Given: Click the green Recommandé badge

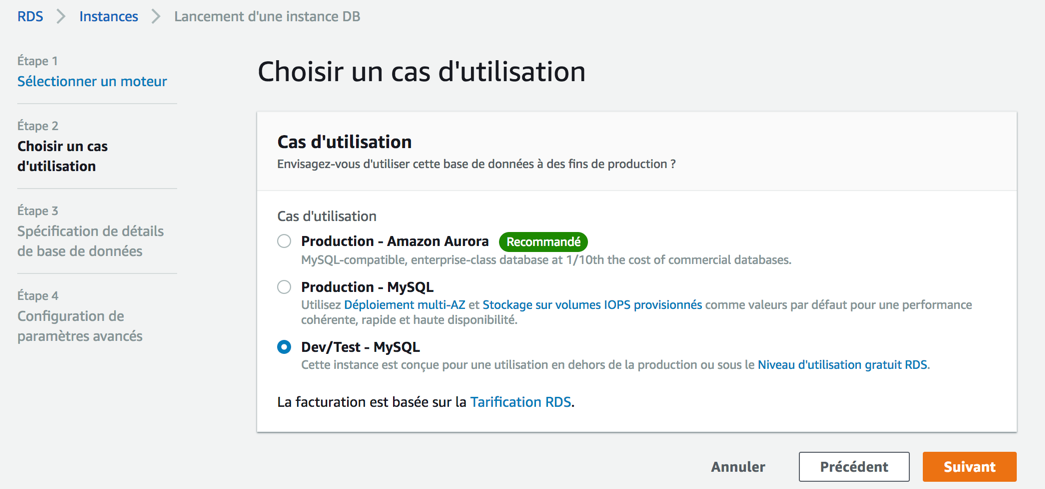Looking at the screenshot, I should point(543,242).
